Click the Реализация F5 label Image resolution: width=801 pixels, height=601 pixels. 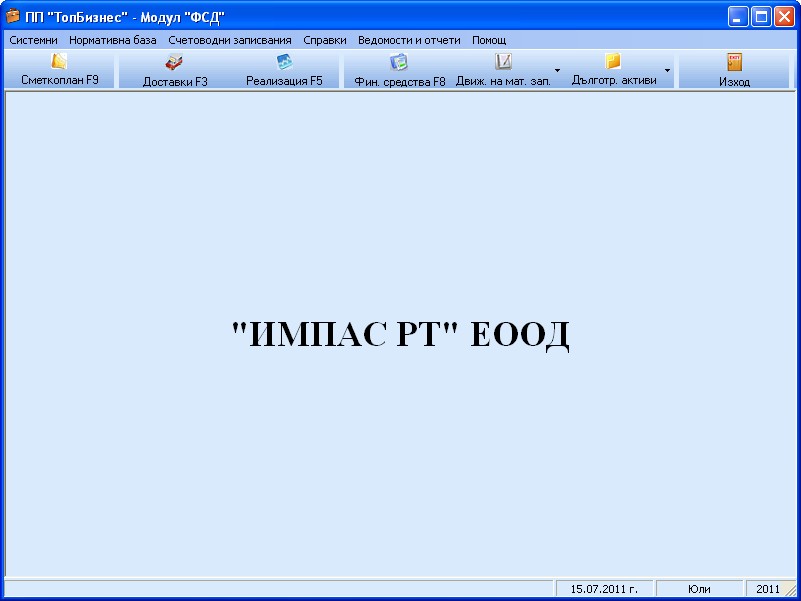[x=285, y=81]
